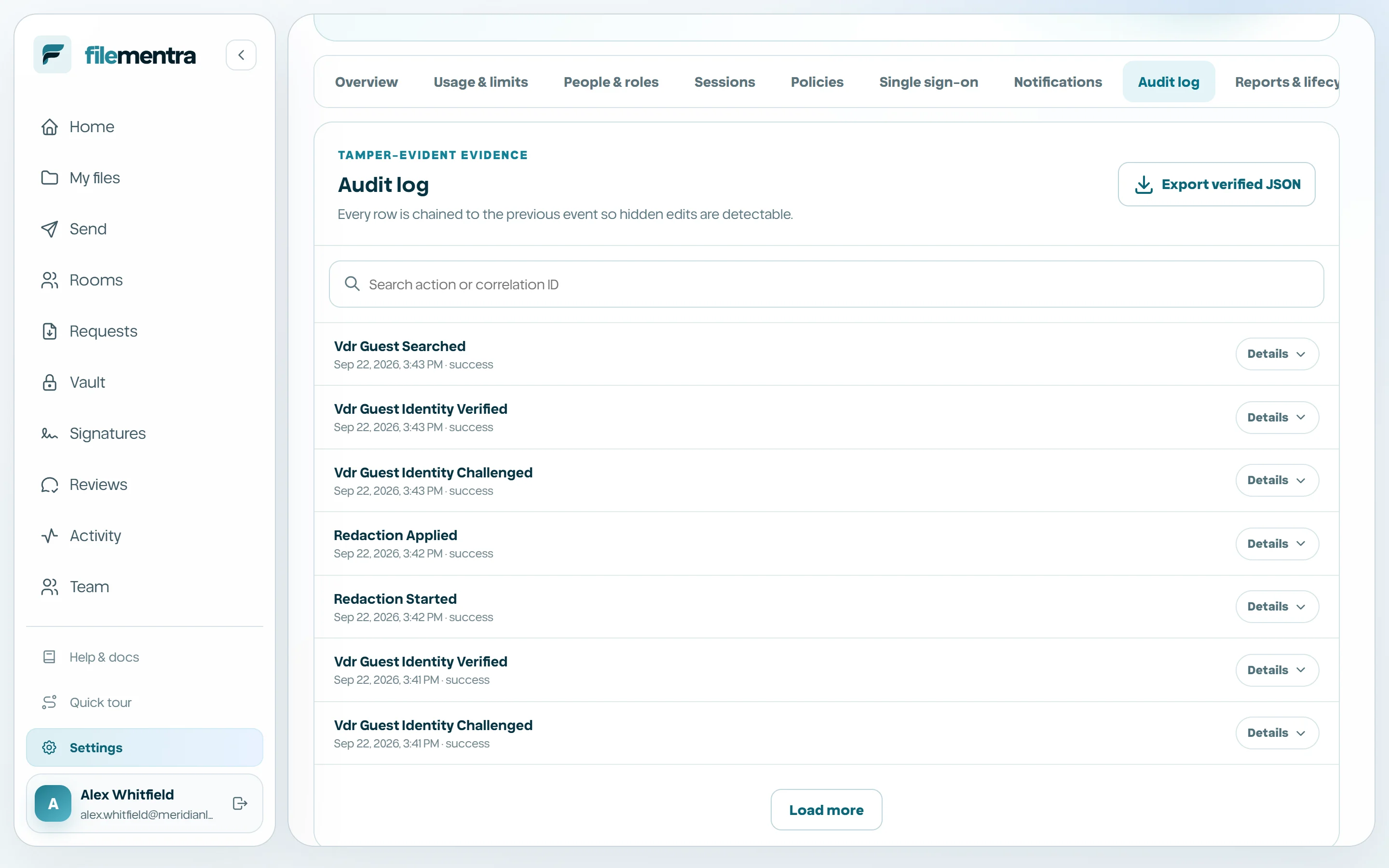This screenshot has height=868, width=1389.
Task: Click the Rooms people icon
Action: 49,280
